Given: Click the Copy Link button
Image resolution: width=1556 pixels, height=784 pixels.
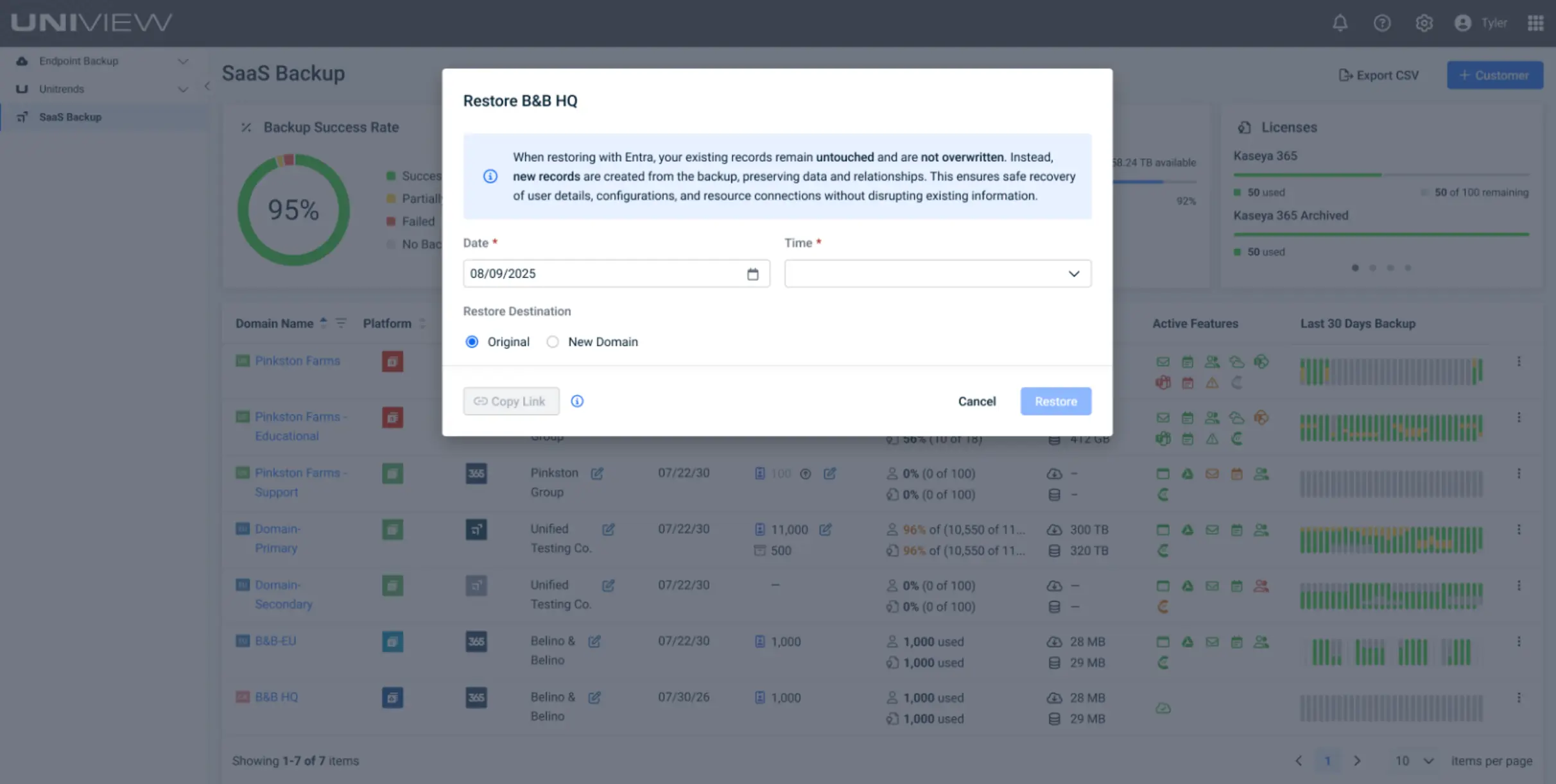Looking at the screenshot, I should coord(511,401).
